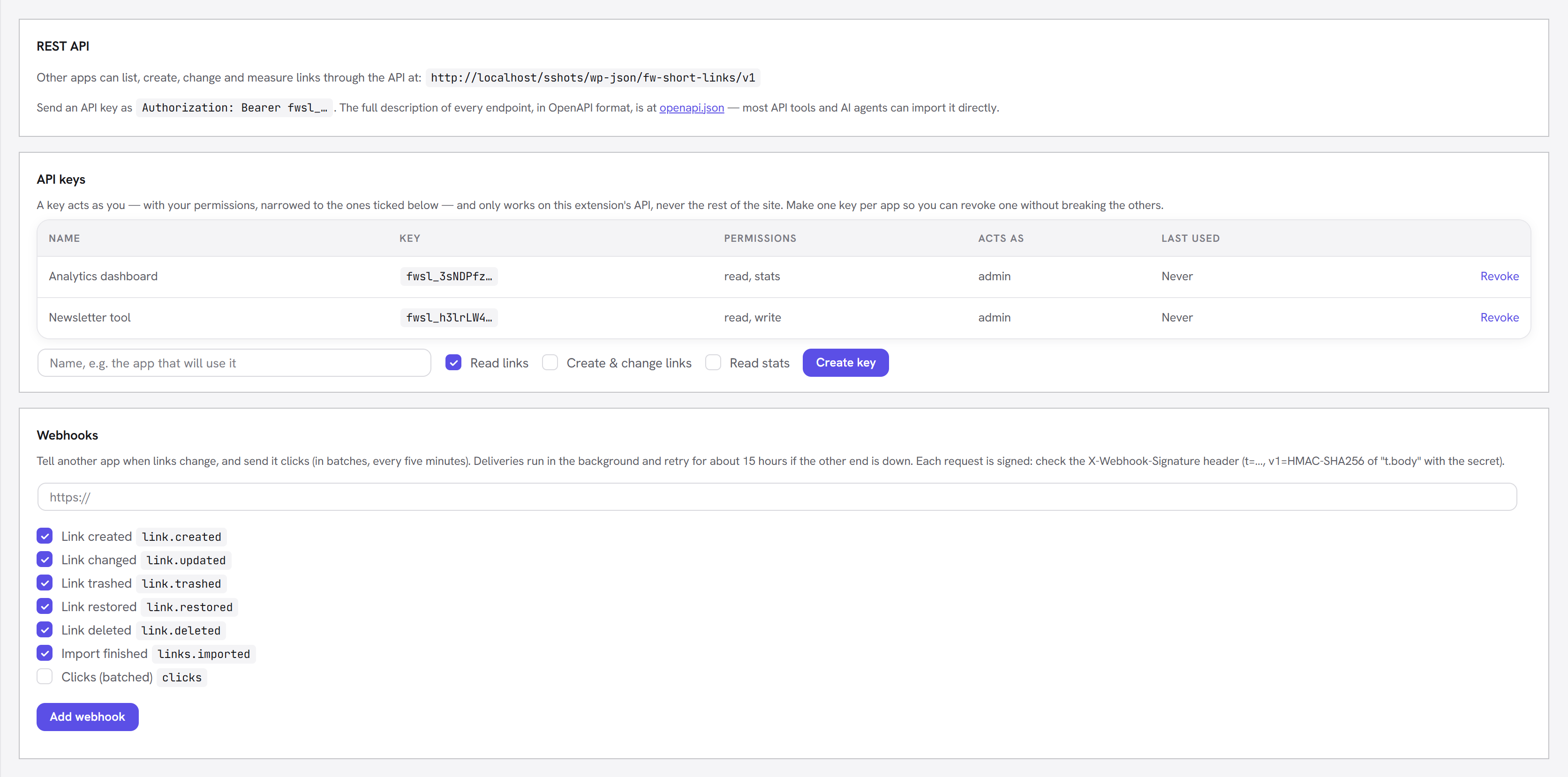
Task: Toggle the Read links checkbox
Action: coord(453,363)
